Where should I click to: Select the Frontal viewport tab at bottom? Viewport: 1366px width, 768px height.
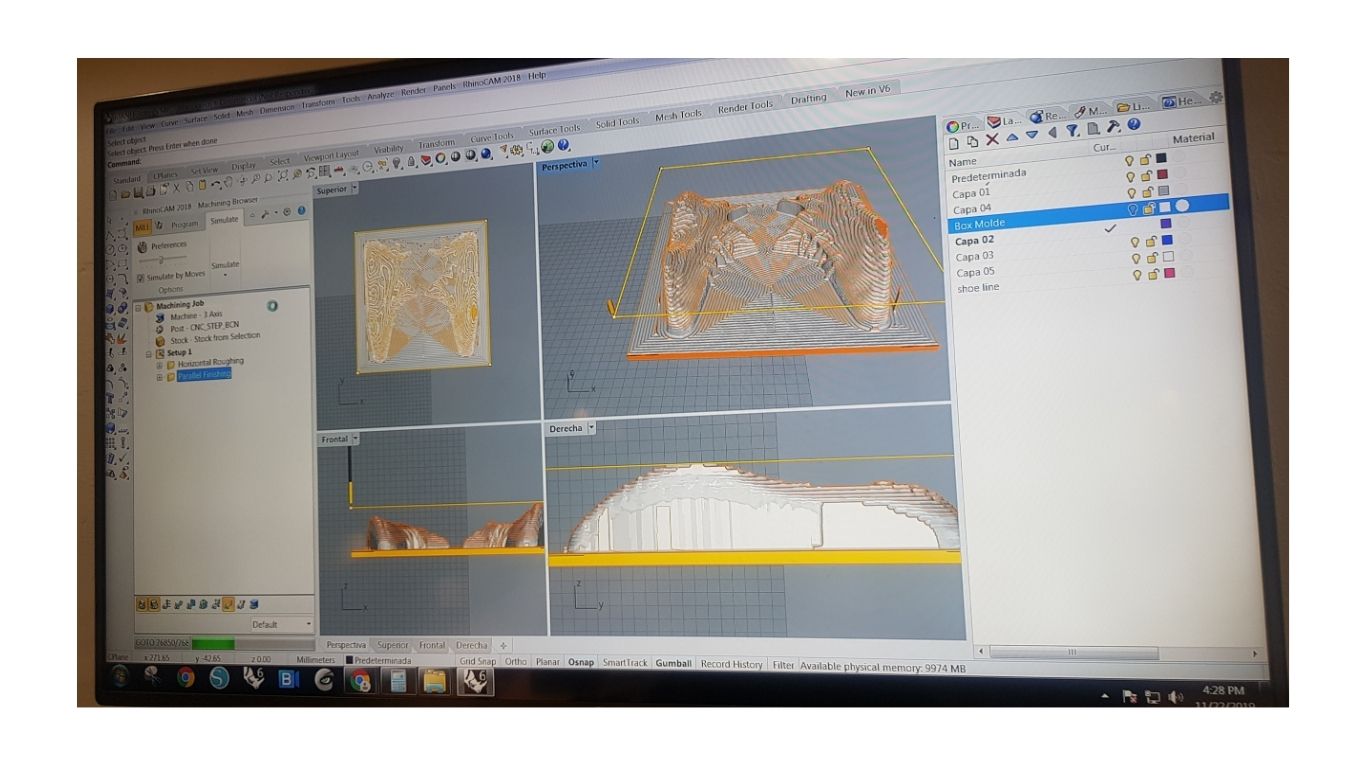click(x=432, y=645)
